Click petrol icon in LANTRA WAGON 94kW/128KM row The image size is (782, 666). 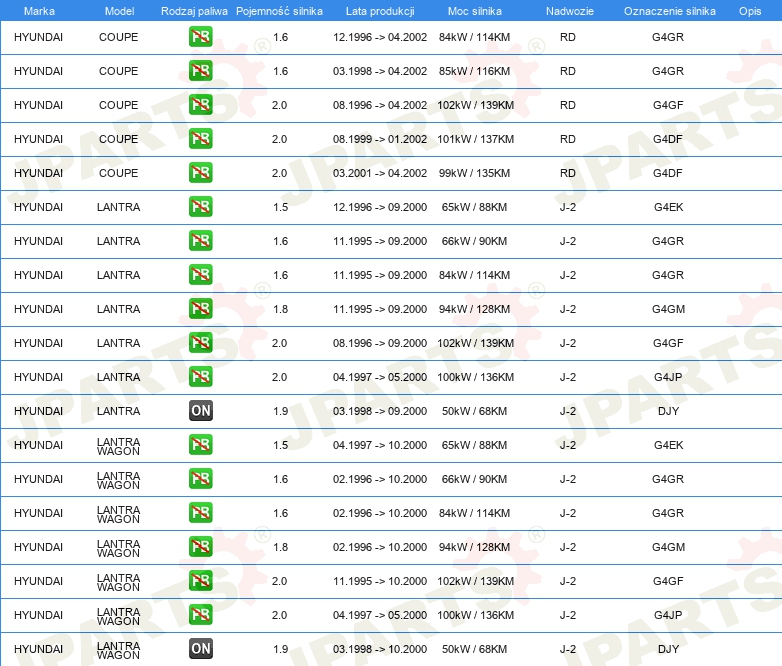pyautogui.click(x=200, y=547)
